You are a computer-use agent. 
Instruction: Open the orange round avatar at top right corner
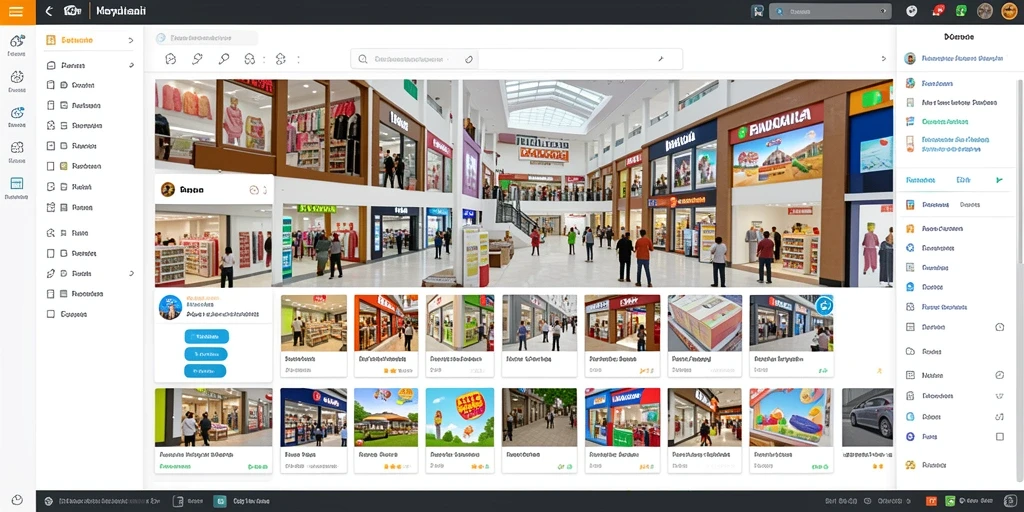coord(1009,11)
